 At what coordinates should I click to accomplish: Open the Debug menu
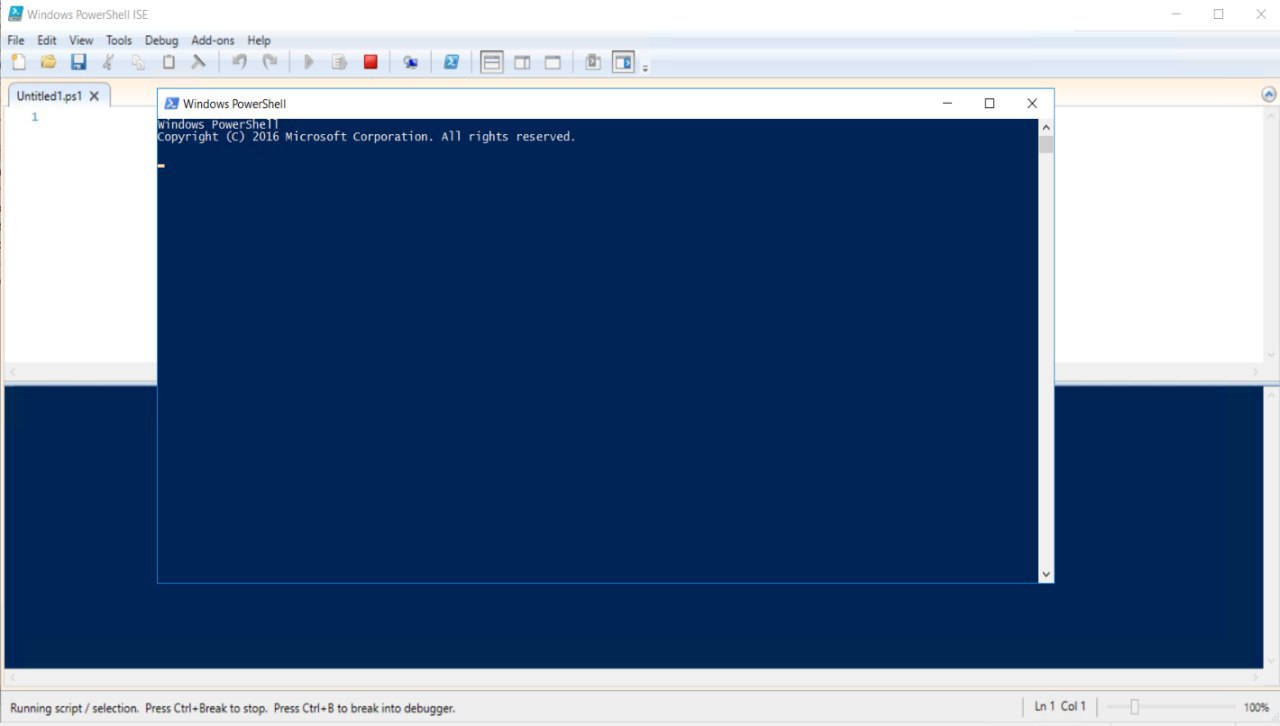(x=161, y=41)
